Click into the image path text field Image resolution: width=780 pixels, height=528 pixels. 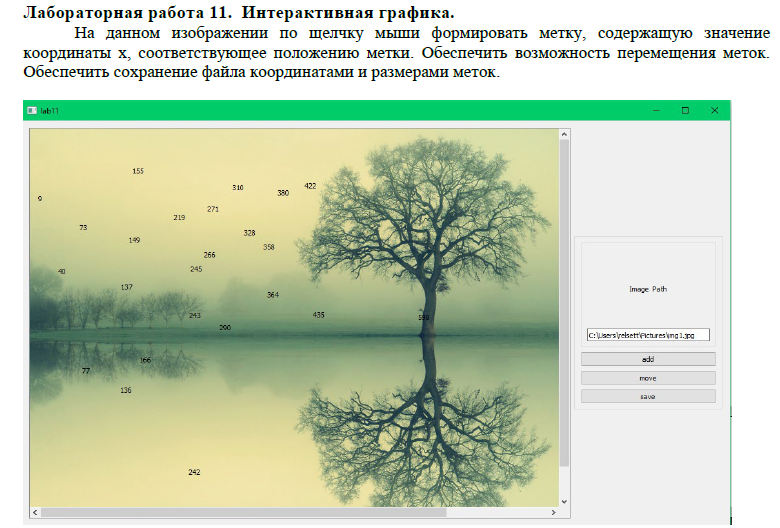tap(647, 335)
